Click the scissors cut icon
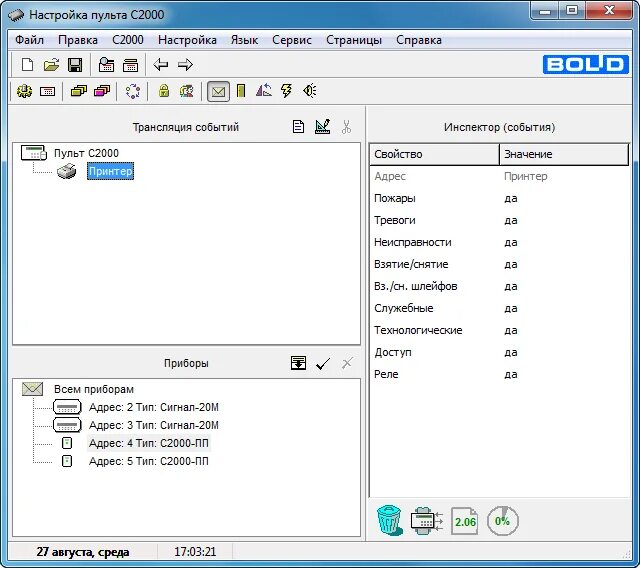The image size is (640, 568). (347, 127)
